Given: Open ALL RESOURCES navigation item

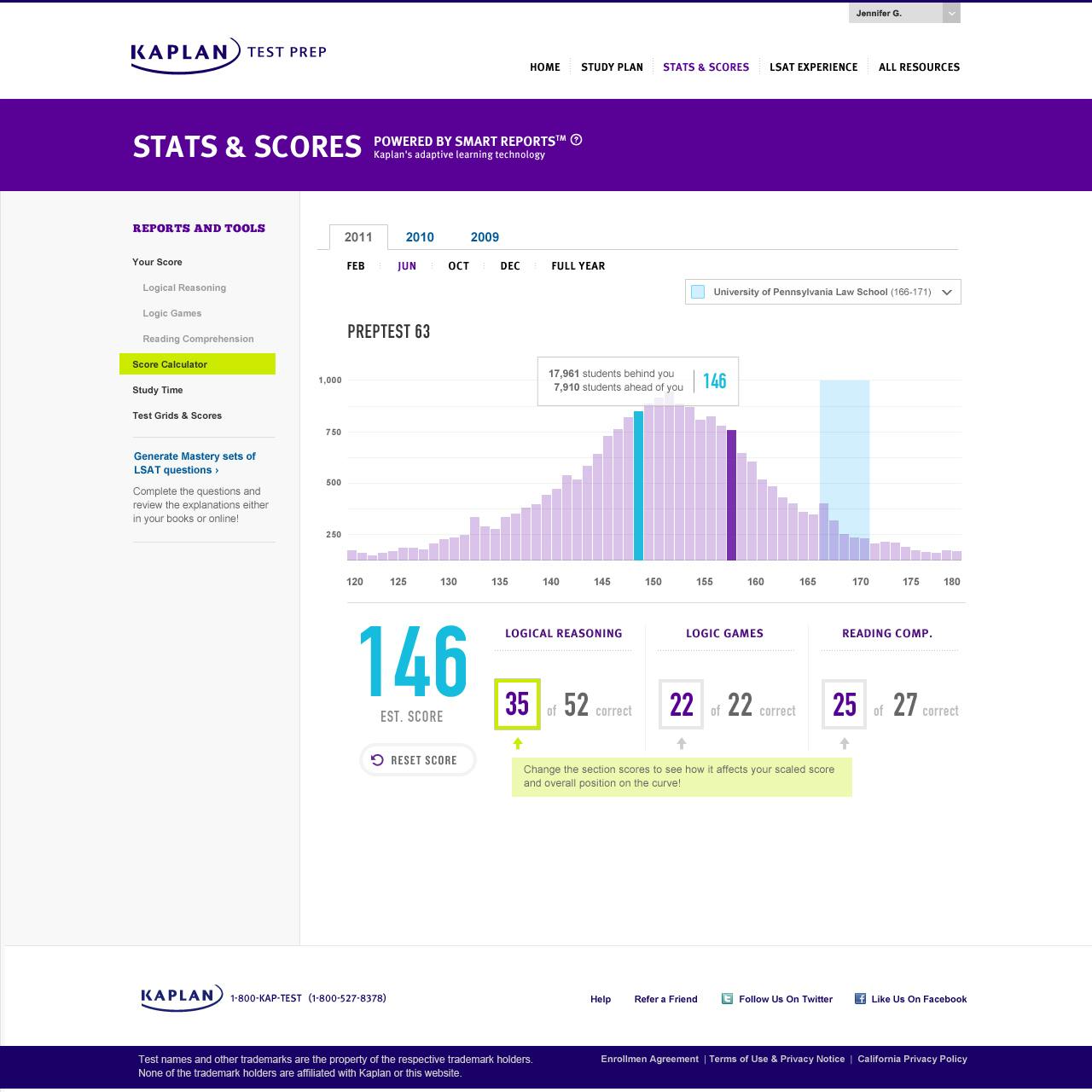Looking at the screenshot, I should pos(919,67).
